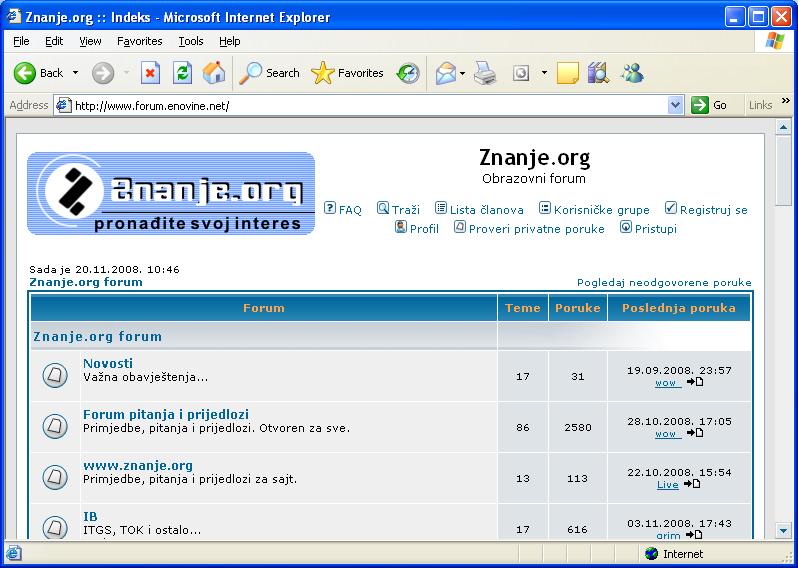This screenshot has height=568, width=798.
Task: Go to the Home page icon
Action: (214, 73)
